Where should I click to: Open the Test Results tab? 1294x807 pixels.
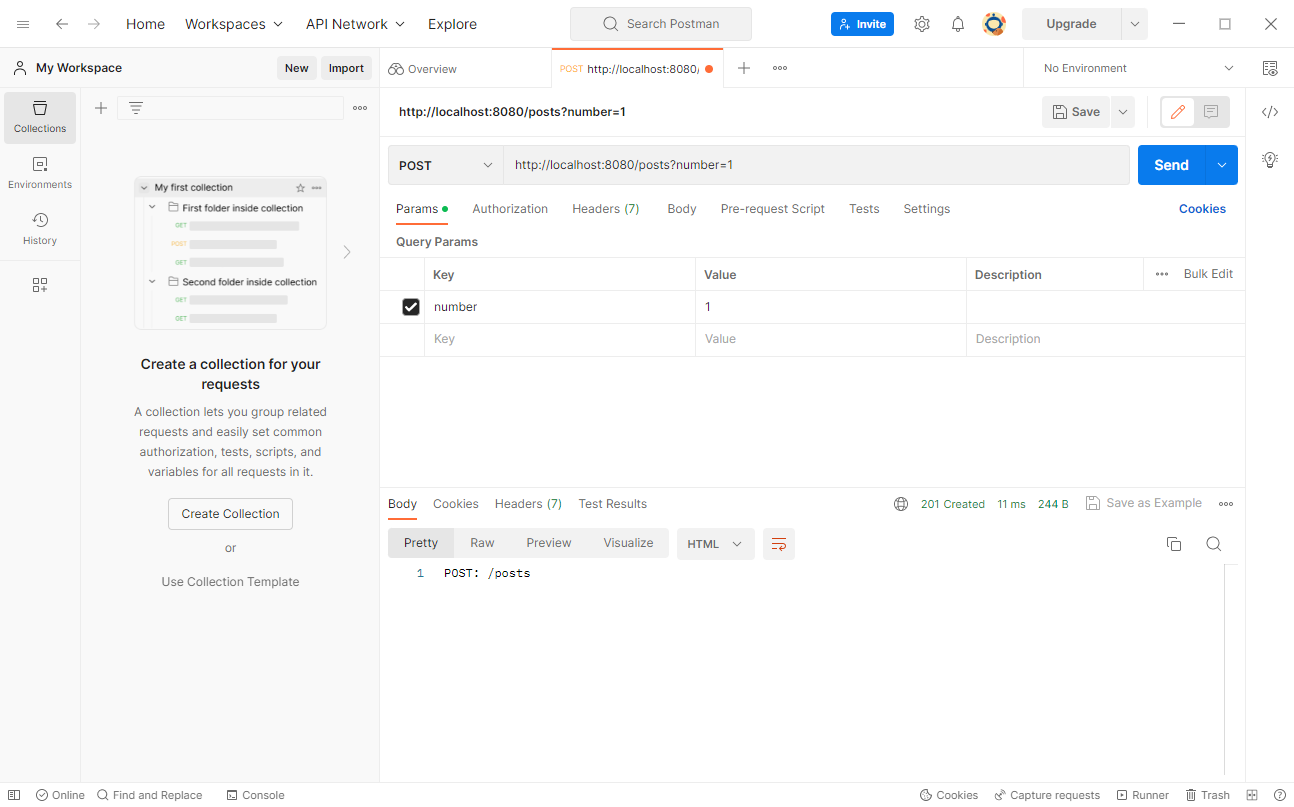click(x=613, y=504)
